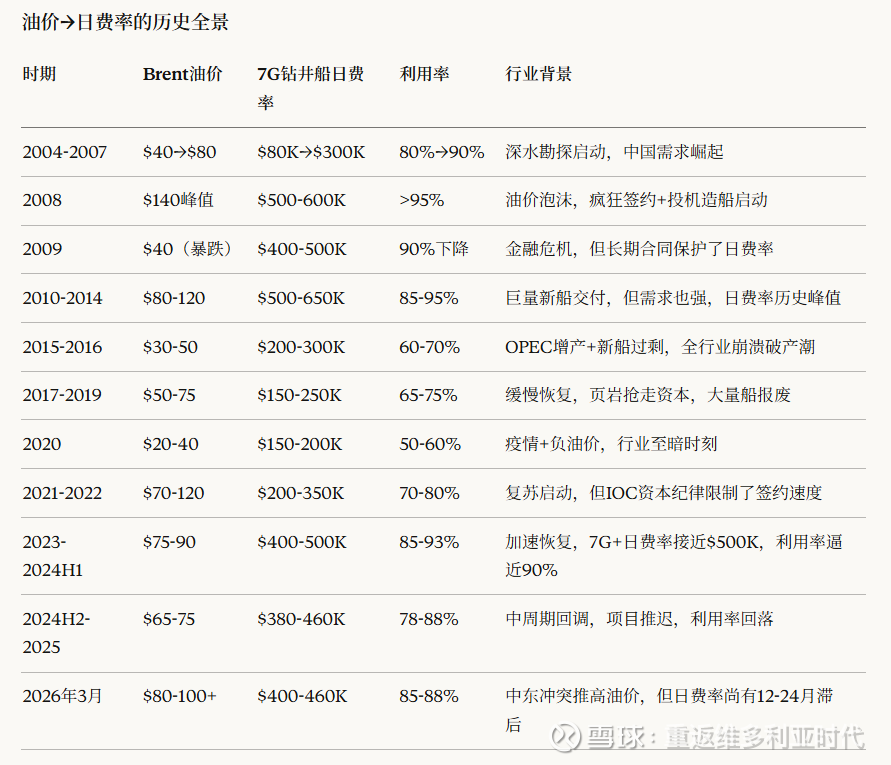This screenshot has height=765, width=891.
Task: Select text OPEC增产+新船过剩
Action: tap(584, 347)
